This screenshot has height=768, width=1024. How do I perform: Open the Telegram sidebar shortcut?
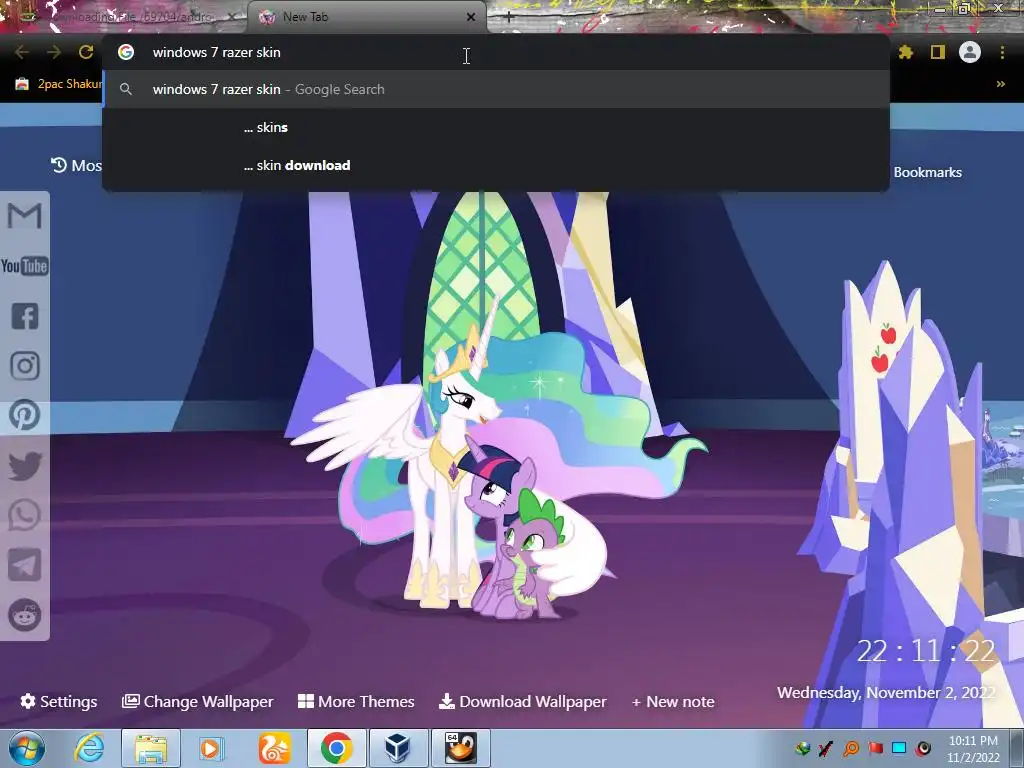25,565
